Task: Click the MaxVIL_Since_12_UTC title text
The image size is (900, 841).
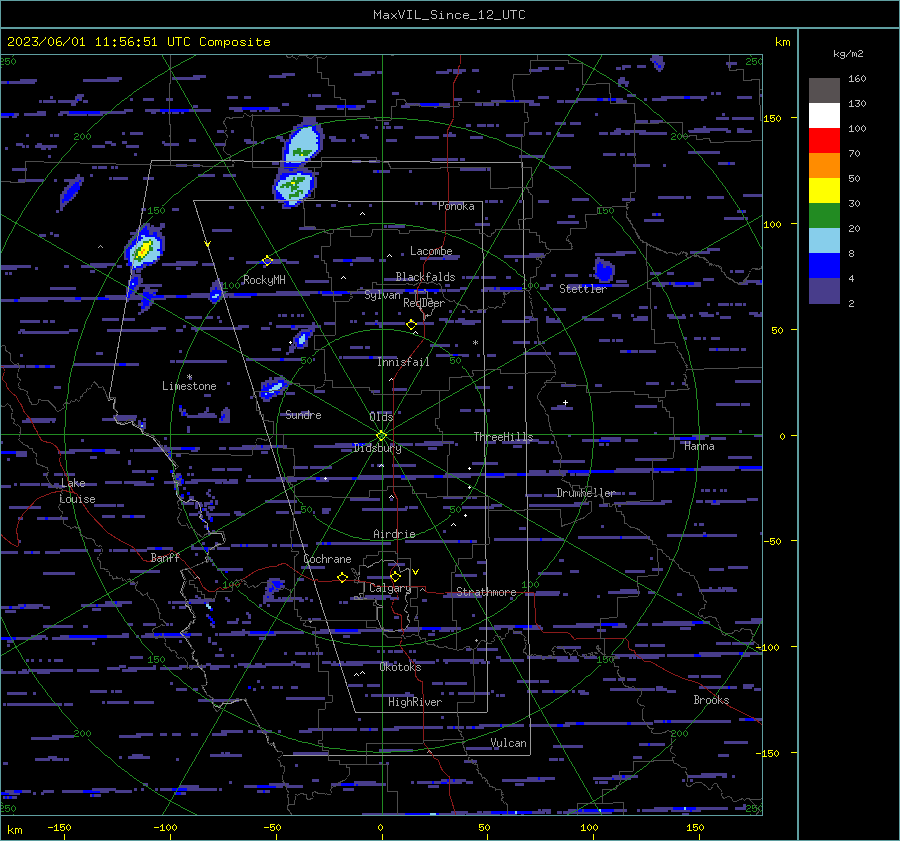Action: coord(449,15)
